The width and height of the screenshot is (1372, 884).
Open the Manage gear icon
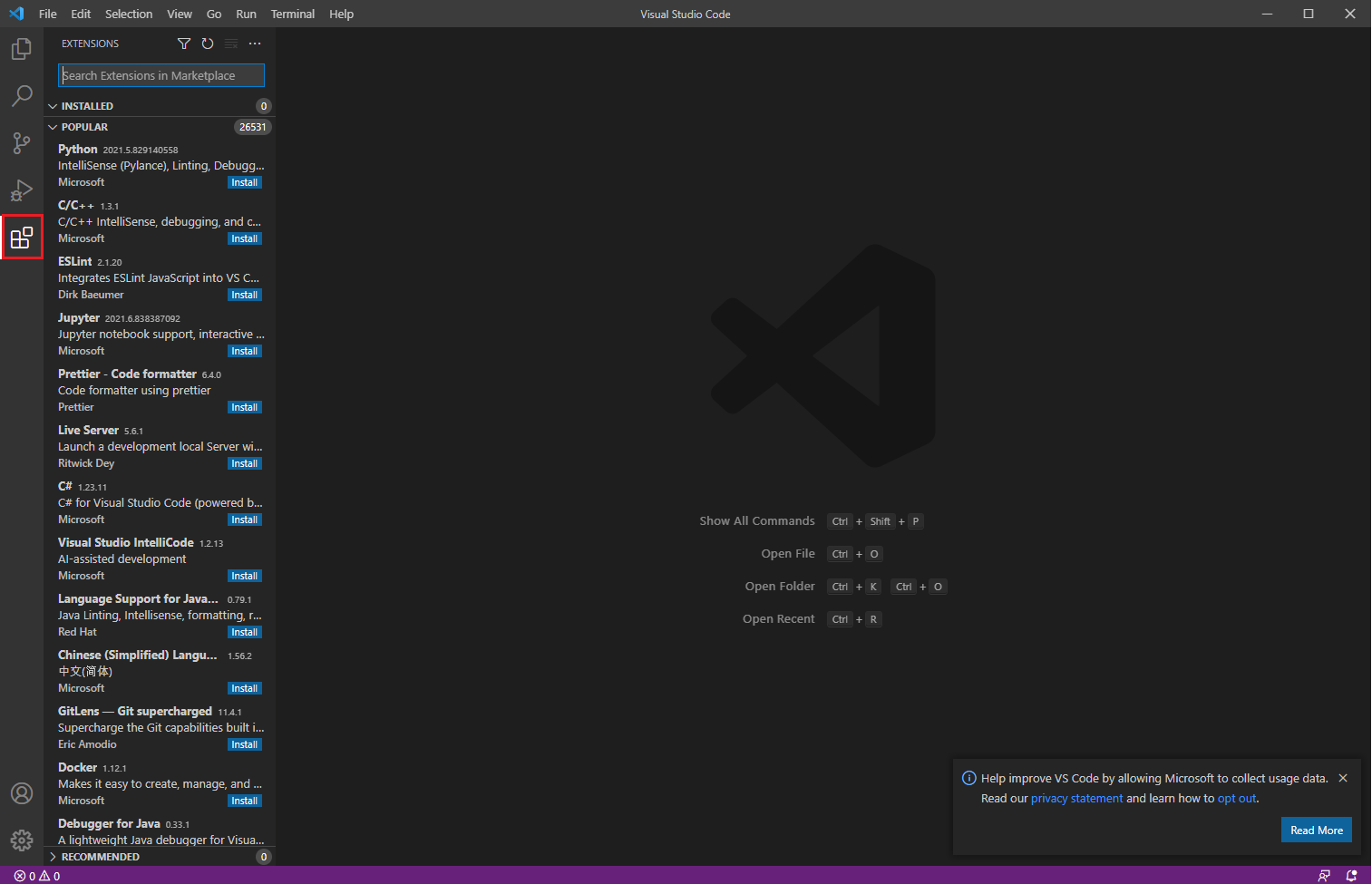[22, 840]
